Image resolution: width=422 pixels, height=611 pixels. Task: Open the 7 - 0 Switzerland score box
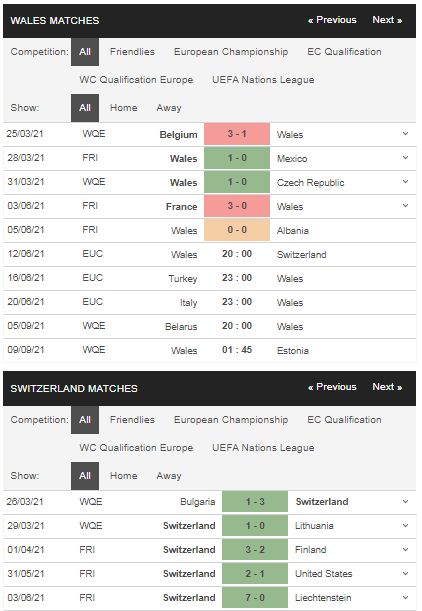pyautogui.click(x=255, y=598)
